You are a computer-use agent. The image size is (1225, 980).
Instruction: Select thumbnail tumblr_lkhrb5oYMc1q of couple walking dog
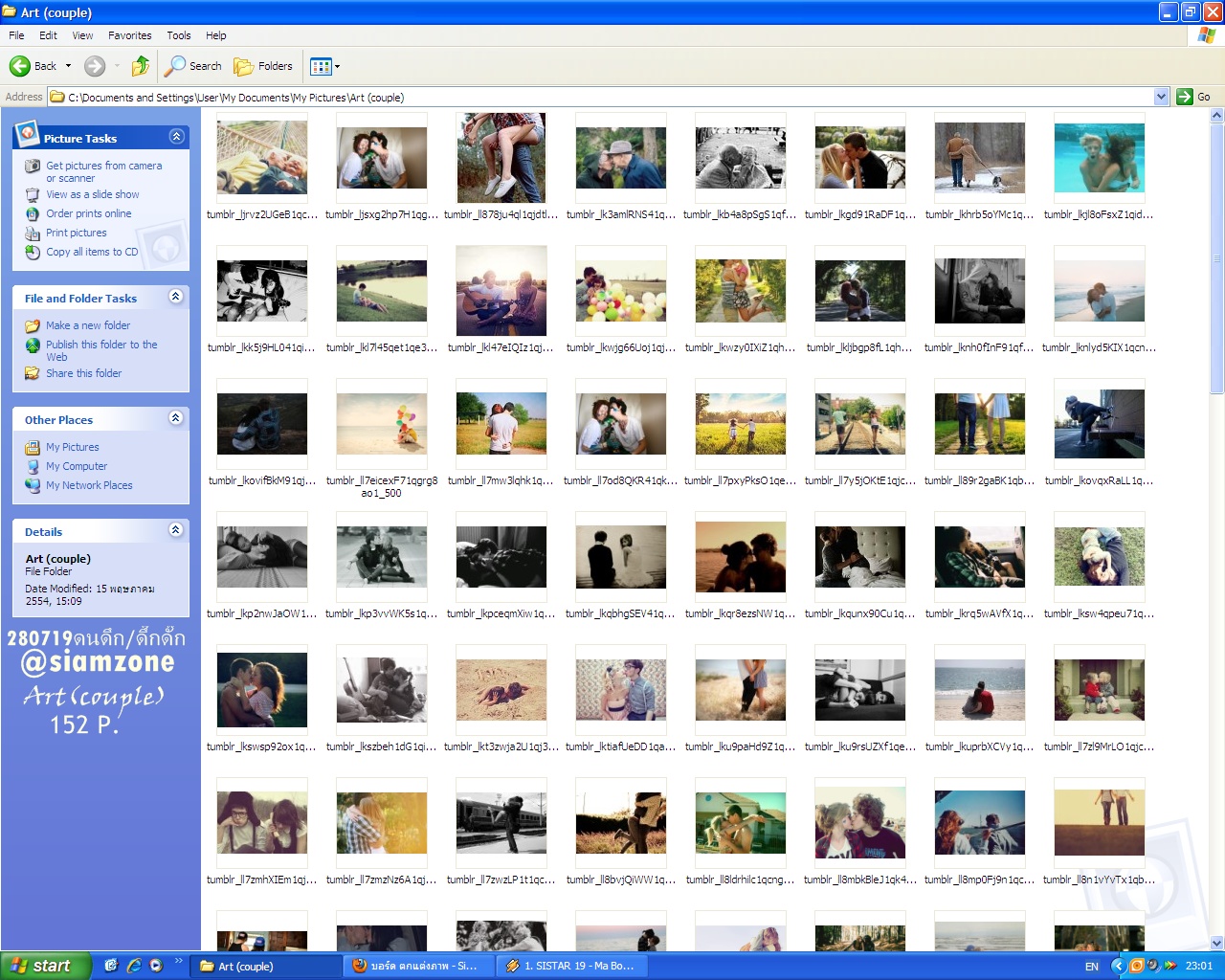pos(980,158)
